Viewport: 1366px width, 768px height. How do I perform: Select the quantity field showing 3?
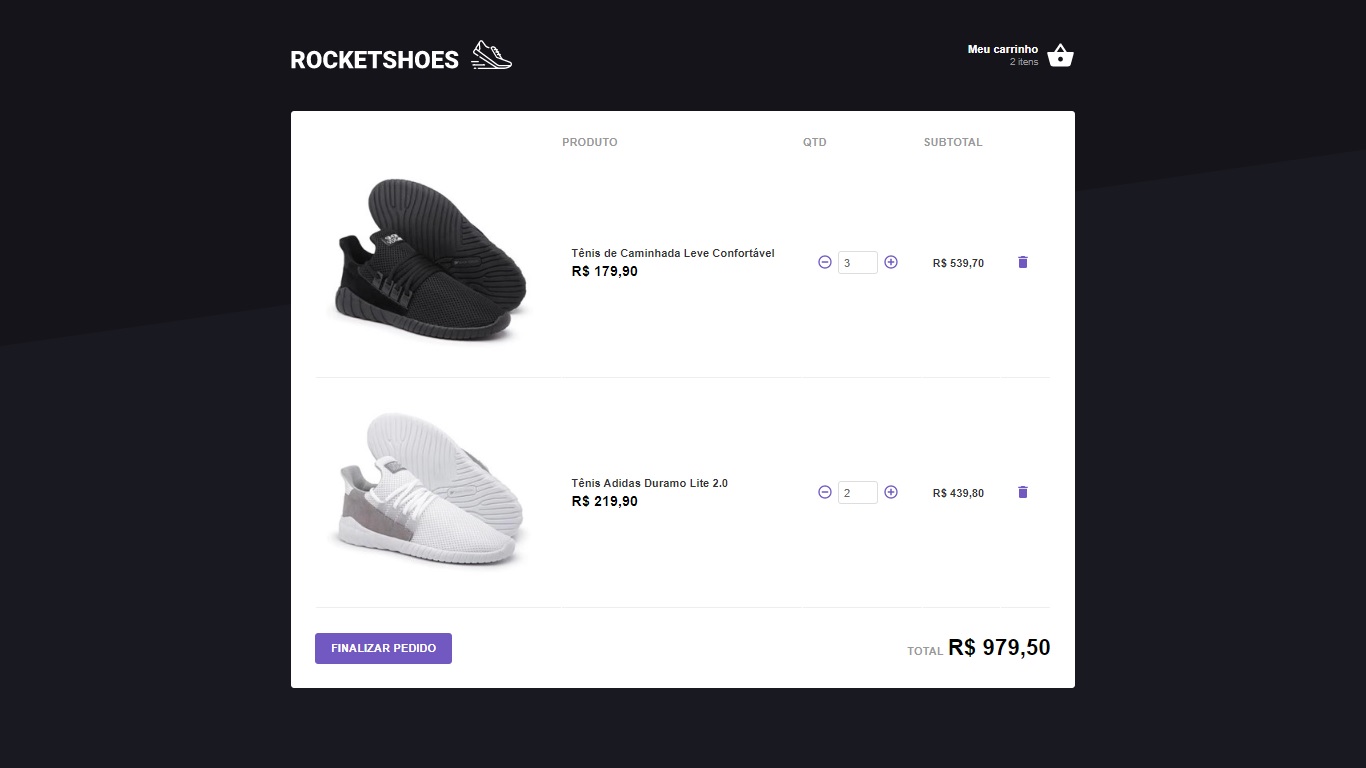click(x=857, y=262)
